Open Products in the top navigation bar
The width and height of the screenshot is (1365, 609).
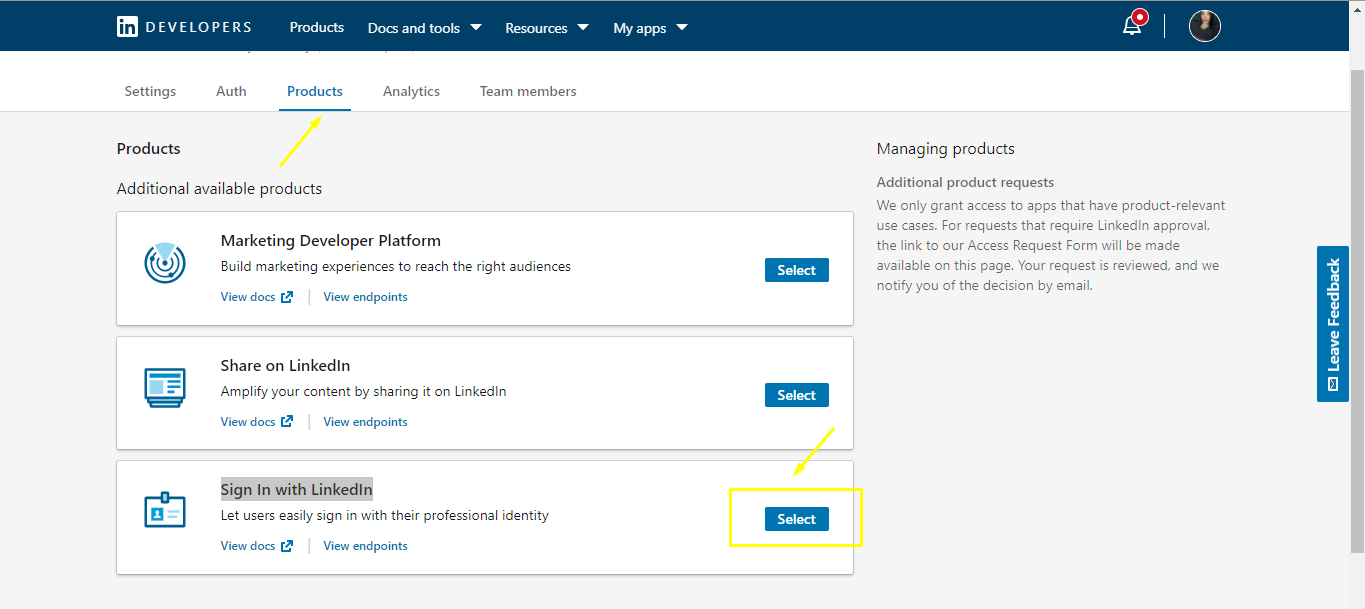pyautogui.click(x=317, y=27)
